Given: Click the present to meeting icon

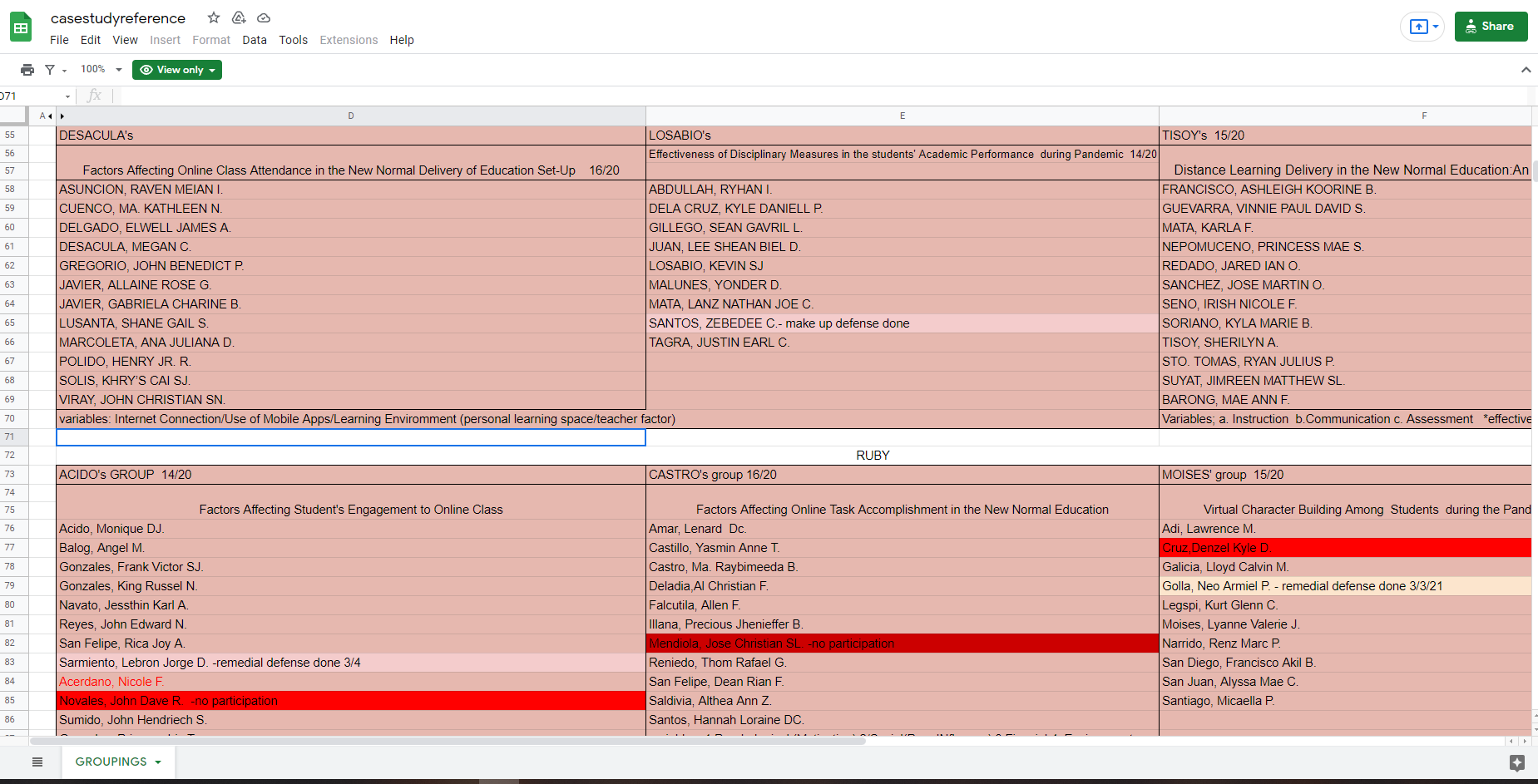Looking at the screenshot, I should [1419, 27].
